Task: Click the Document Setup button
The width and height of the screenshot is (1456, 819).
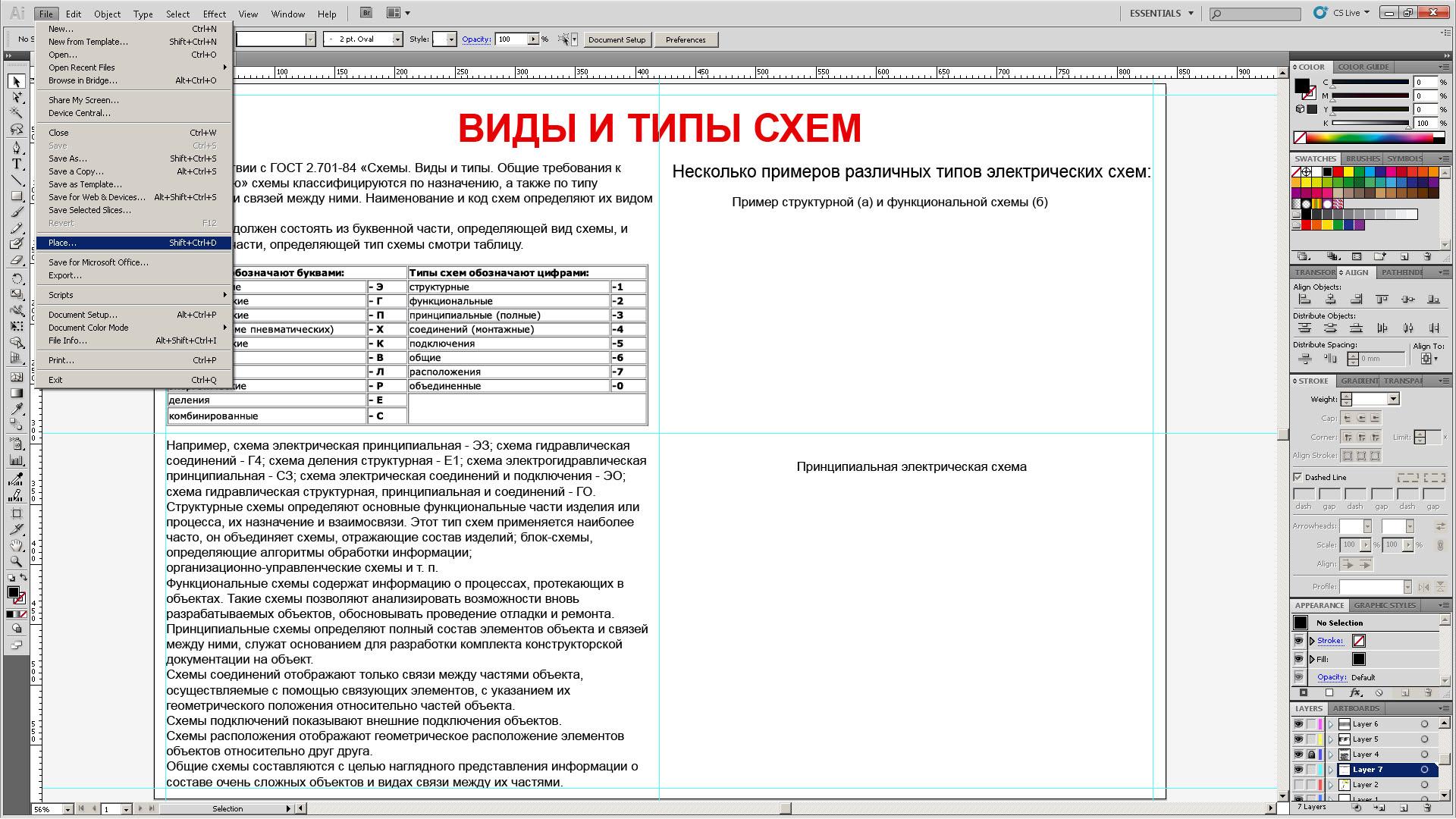Action: point(617,39)
